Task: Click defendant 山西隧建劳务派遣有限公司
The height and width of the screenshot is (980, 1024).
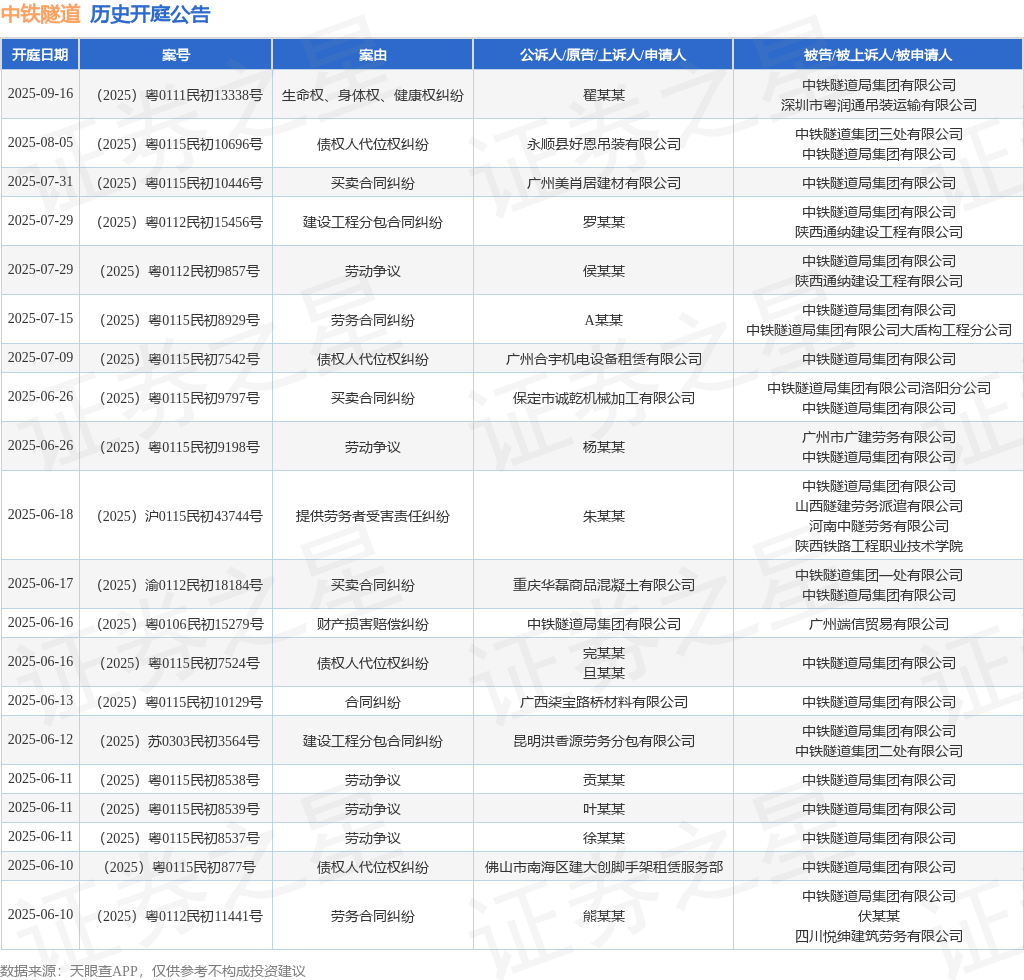Action: coord(878,506)
